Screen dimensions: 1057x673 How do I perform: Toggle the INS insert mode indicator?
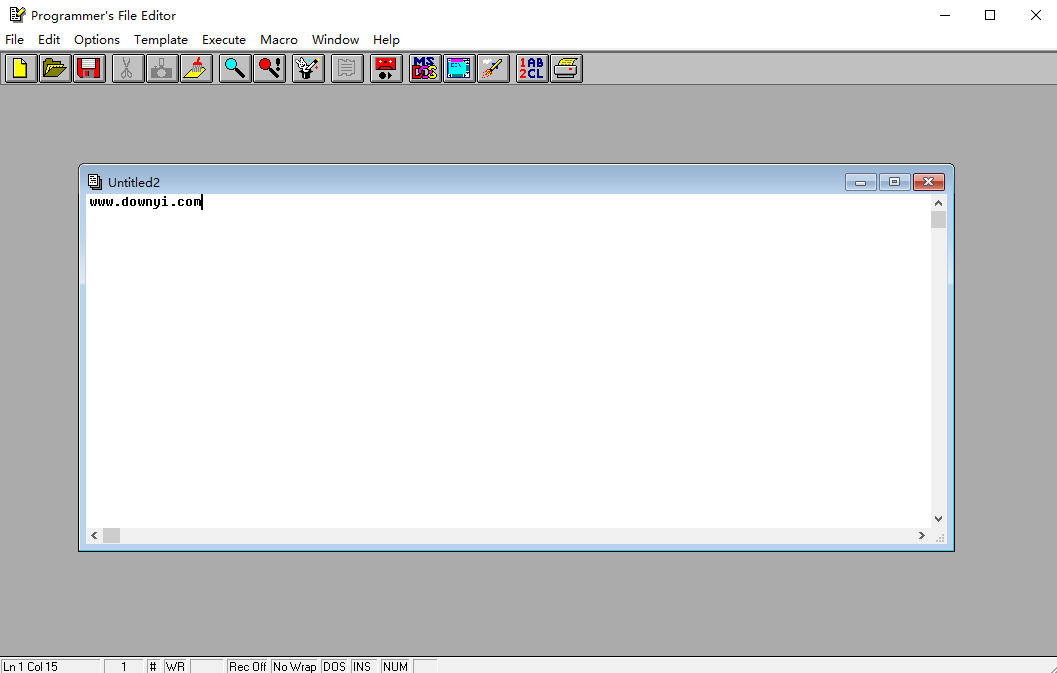pos(362,666)
